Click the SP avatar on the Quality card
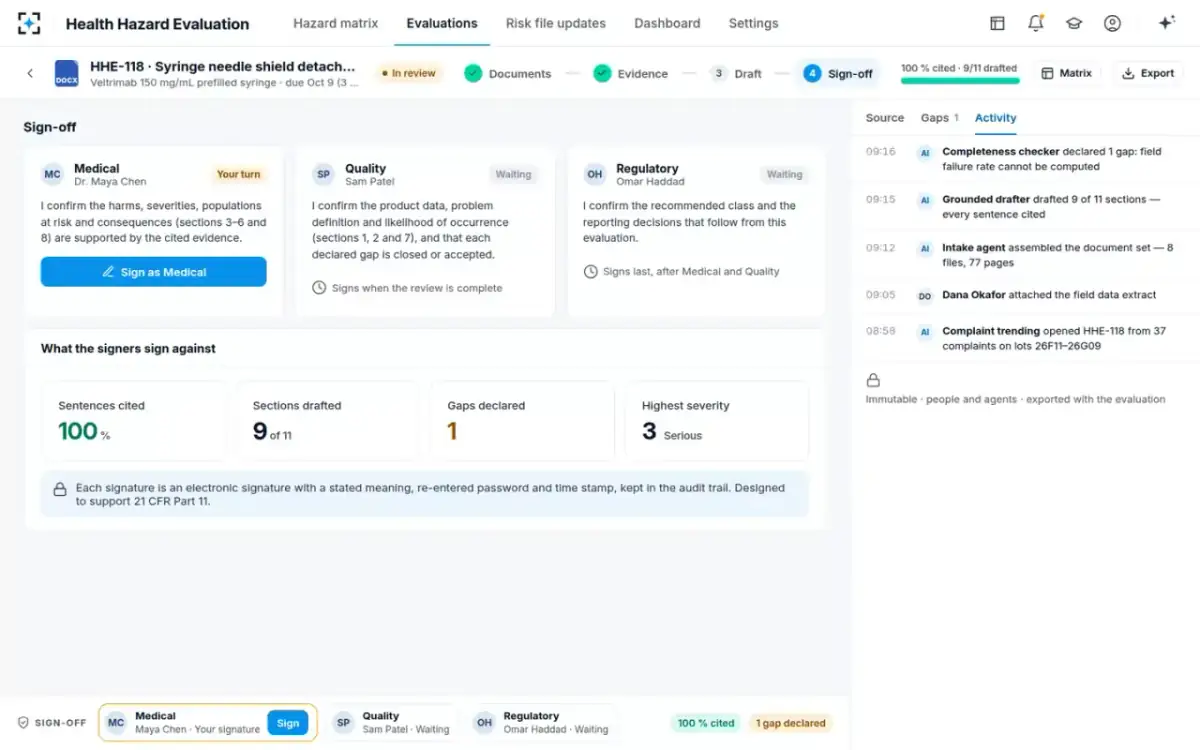This screenshot has width=1200, height=750. point(323,174)
